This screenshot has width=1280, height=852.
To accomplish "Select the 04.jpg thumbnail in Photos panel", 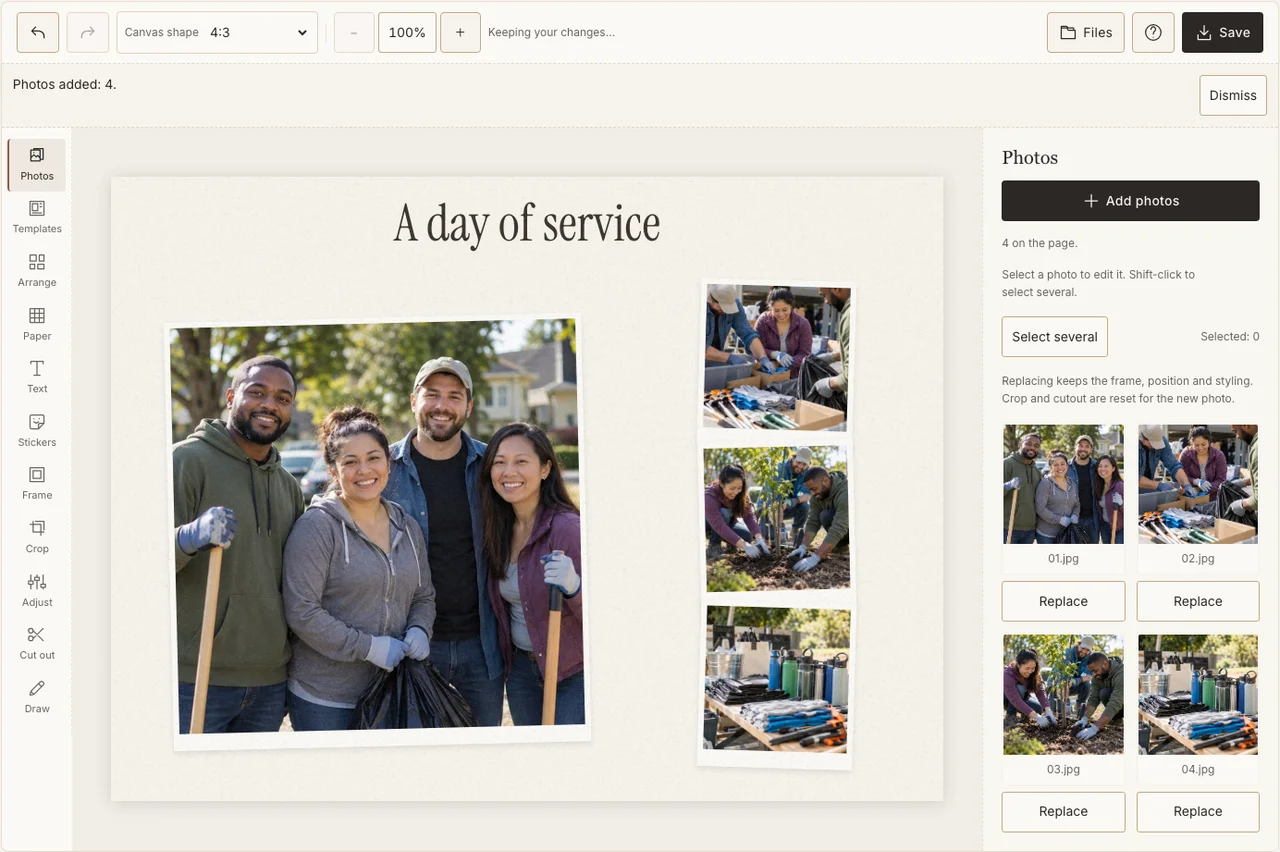I will (x=1198, y=695).
